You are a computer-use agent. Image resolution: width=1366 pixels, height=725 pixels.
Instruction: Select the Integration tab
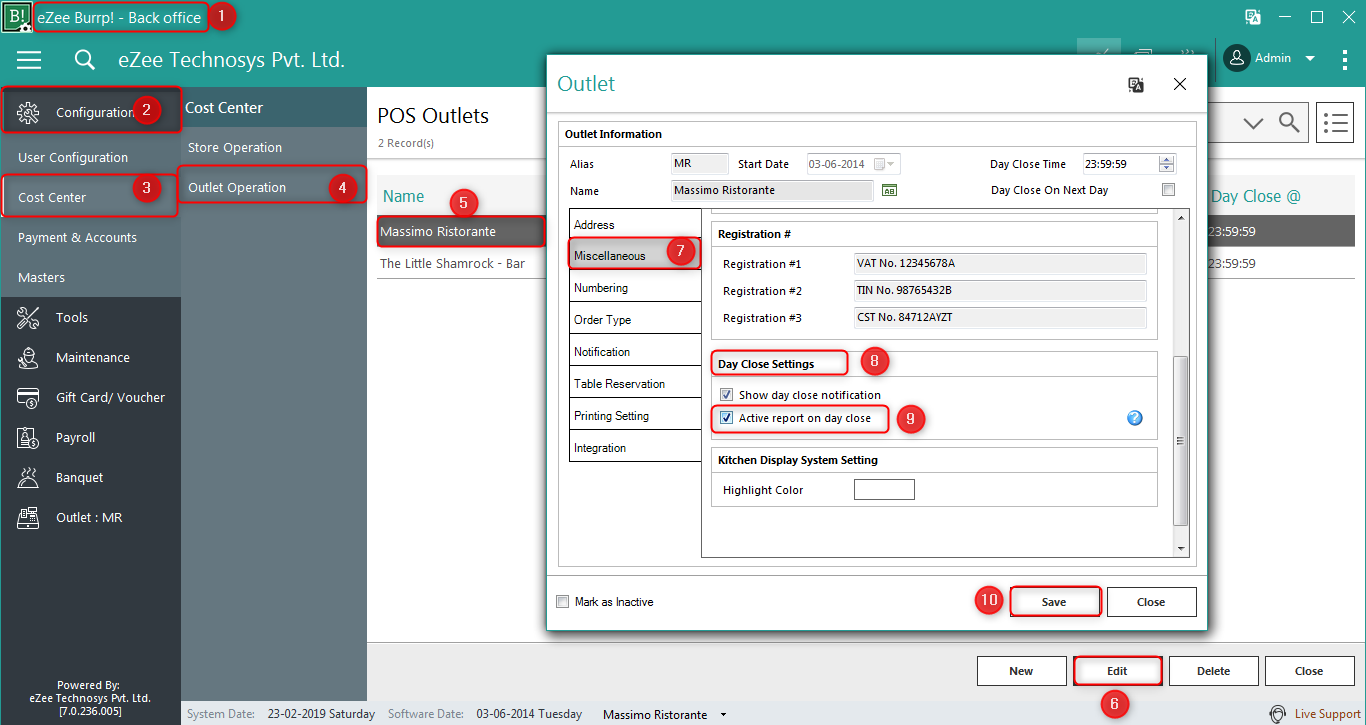pyautogui.click(x=635, y=448)
